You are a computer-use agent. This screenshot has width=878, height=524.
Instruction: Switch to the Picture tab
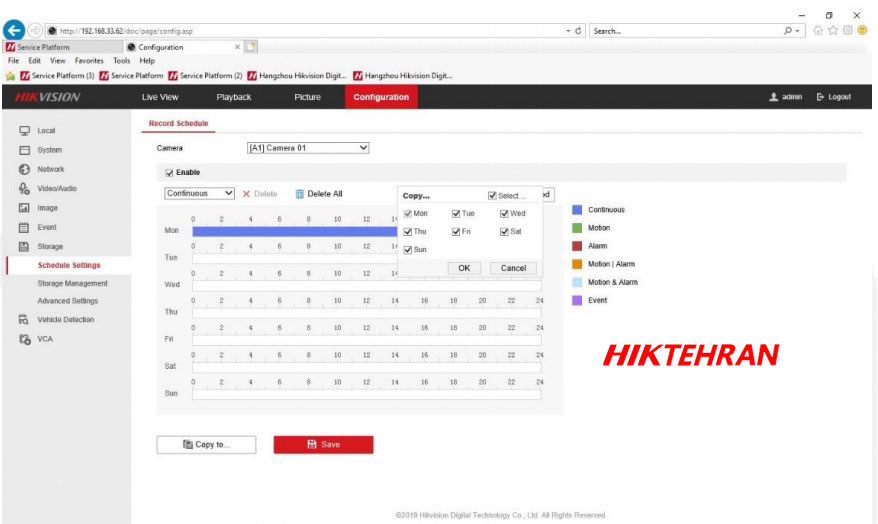(x=307, y=97)
